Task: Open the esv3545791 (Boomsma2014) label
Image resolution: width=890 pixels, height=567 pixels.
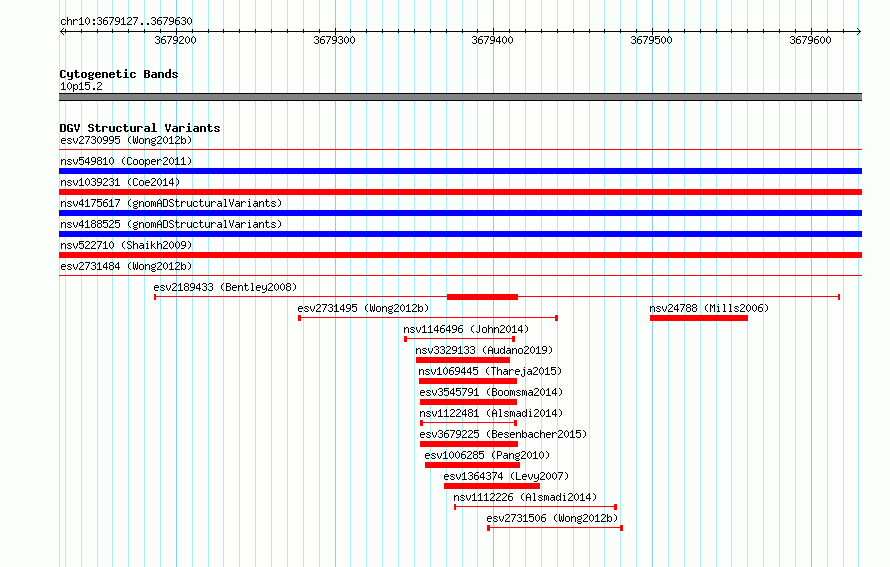Action: coord(491,392)
